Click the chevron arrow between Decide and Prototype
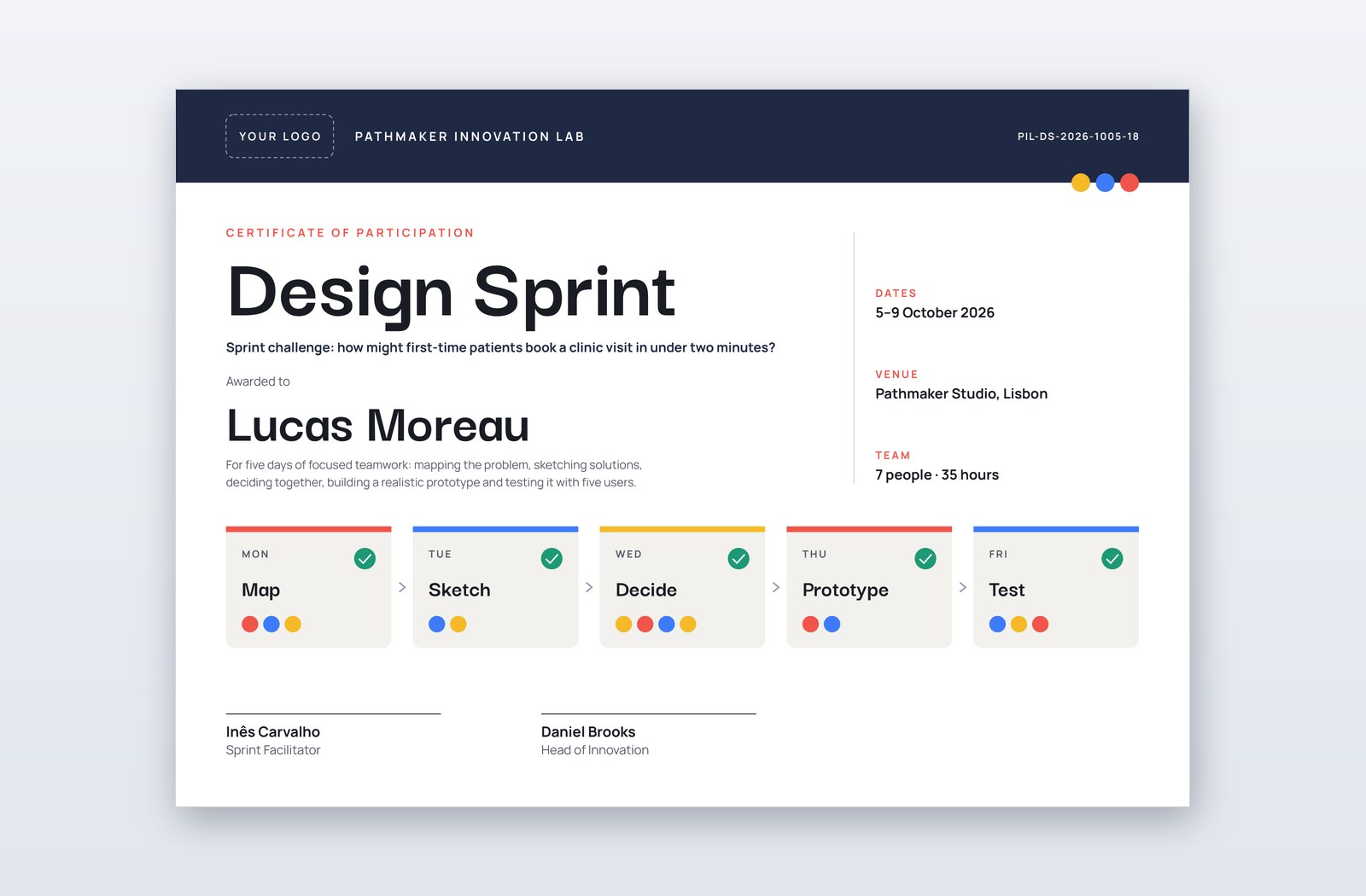This screenshot has width=1366, height=896. [776, 587]
